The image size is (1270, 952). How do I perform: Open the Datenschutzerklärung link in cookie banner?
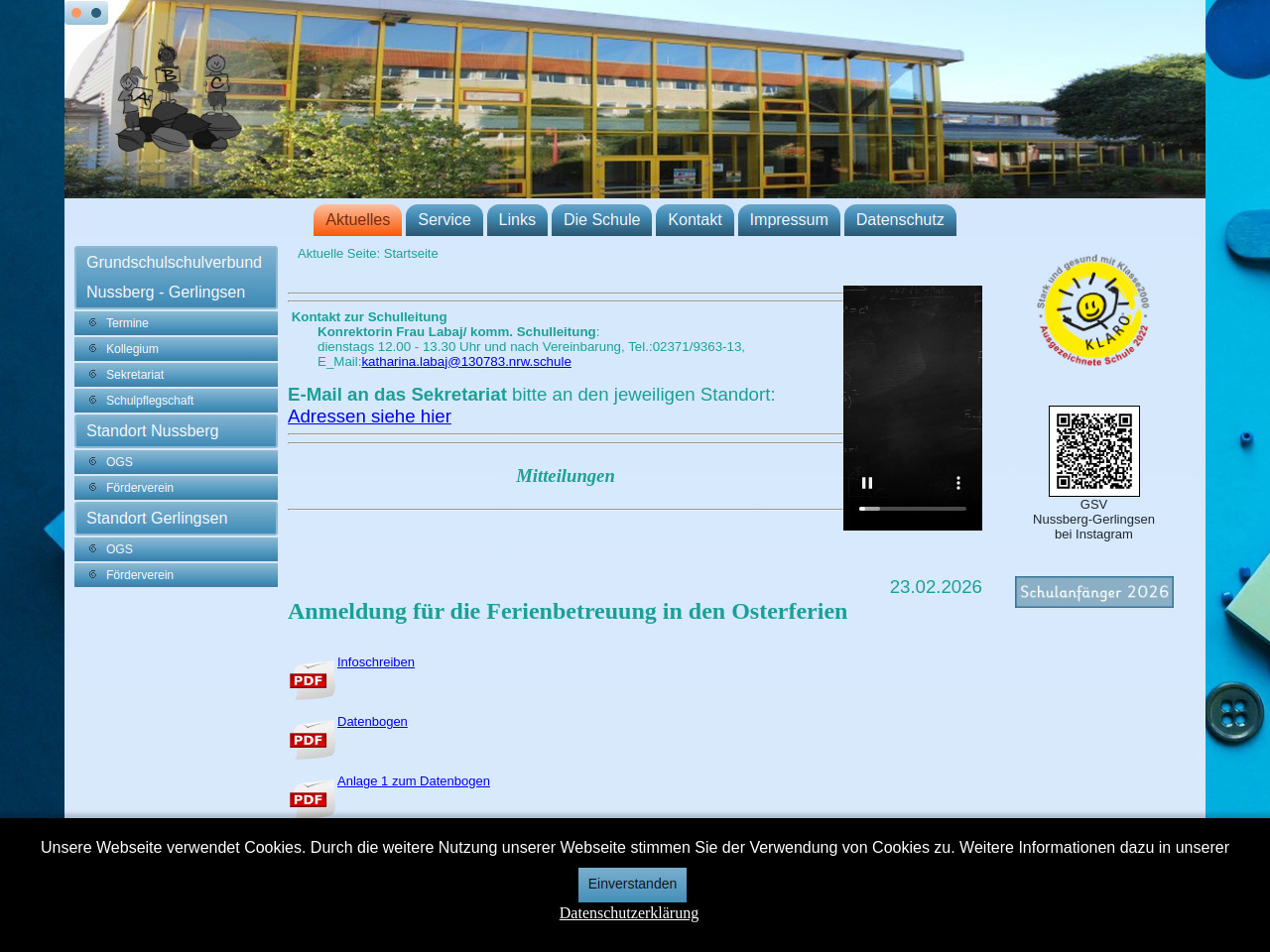click(x=628, y=913)
